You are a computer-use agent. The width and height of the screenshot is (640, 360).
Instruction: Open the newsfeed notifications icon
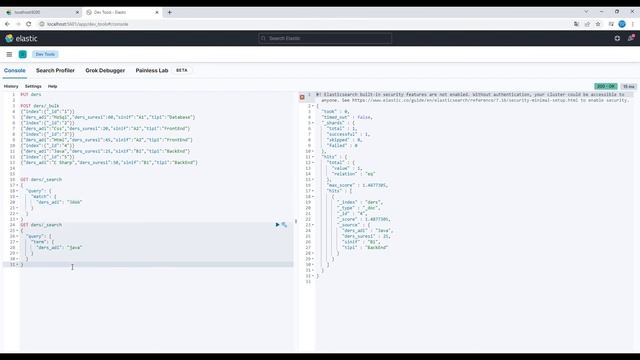(x=631, y=38)
